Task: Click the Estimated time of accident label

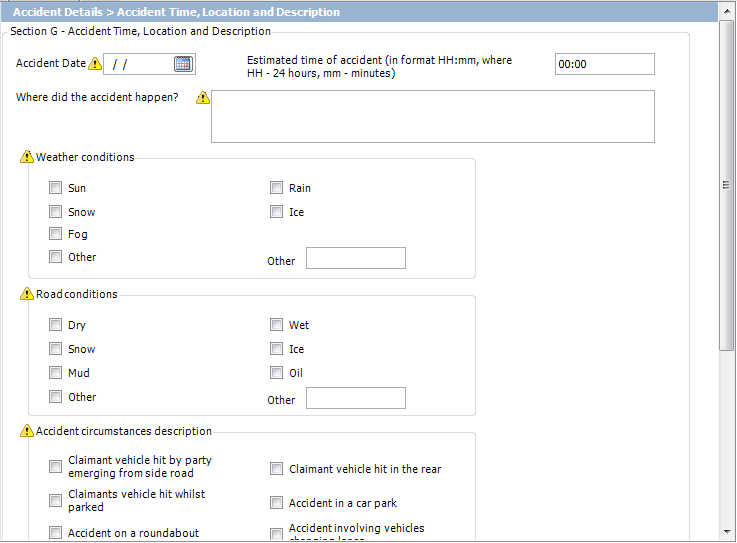Action: coord(379,66)
